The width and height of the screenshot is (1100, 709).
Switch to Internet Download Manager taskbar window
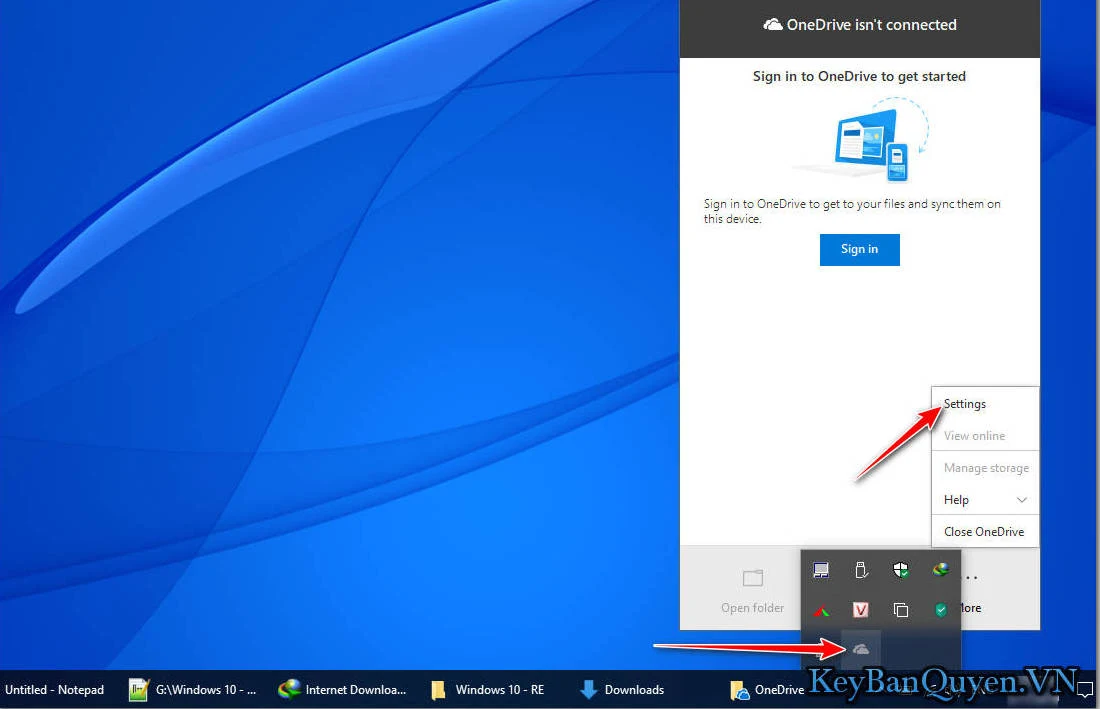tap(342, 690)
